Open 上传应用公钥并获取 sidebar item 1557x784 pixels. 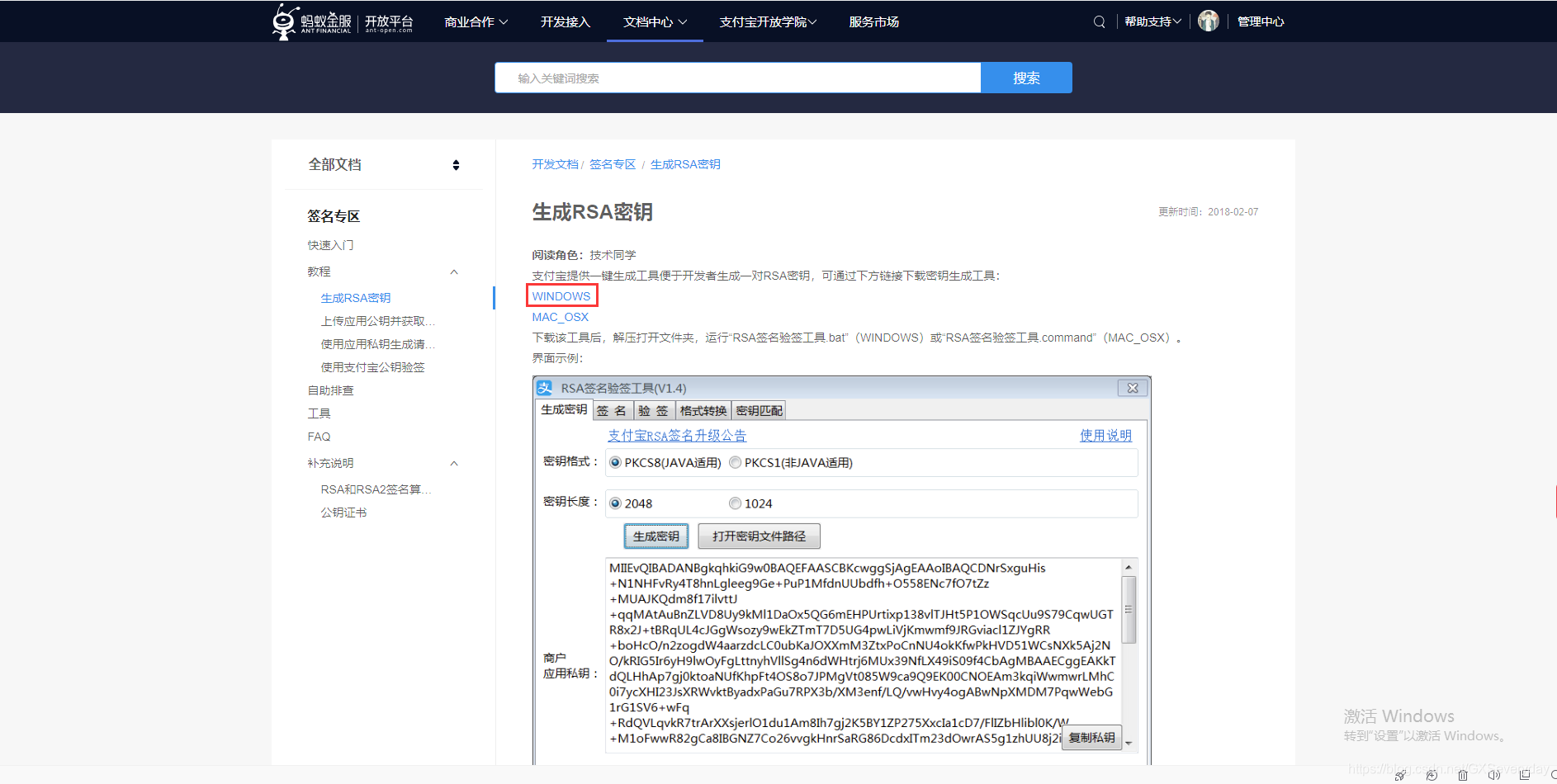coord(378,321)
